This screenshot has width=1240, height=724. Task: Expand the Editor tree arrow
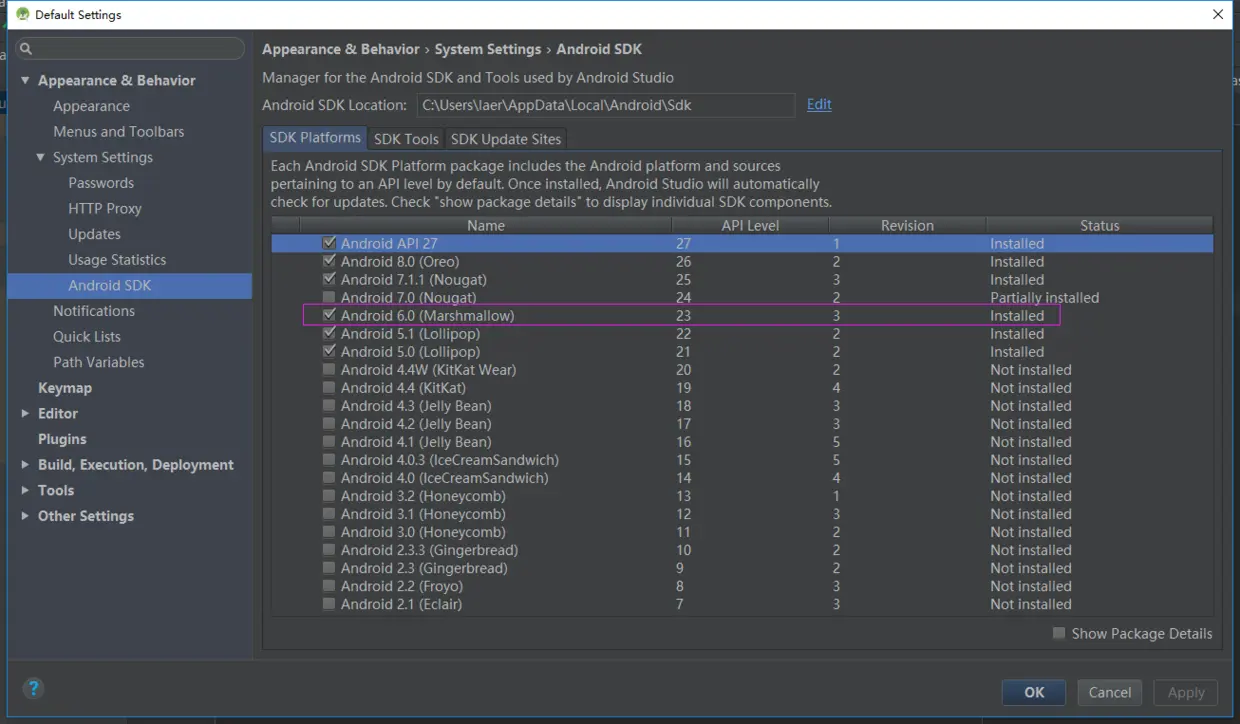tap(25, 413)
